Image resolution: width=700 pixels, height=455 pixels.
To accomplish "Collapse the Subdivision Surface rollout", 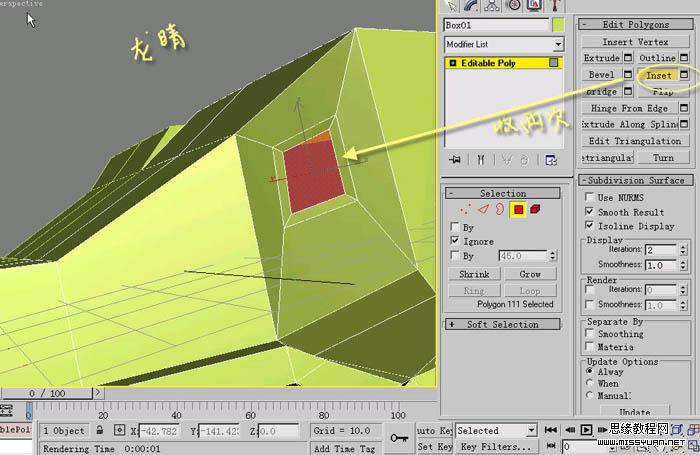I will (635, 180).
